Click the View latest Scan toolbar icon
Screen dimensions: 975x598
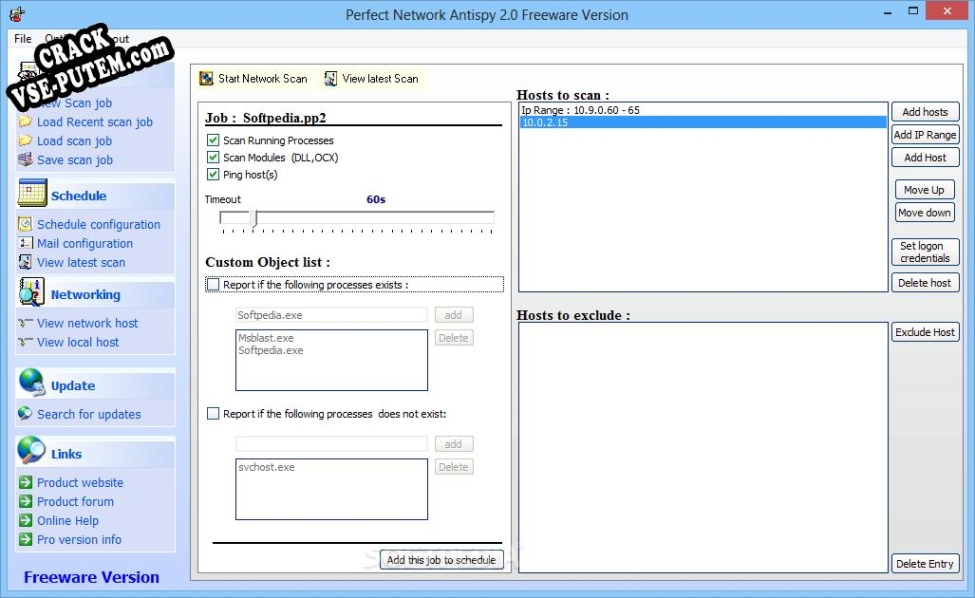point(331,78)
